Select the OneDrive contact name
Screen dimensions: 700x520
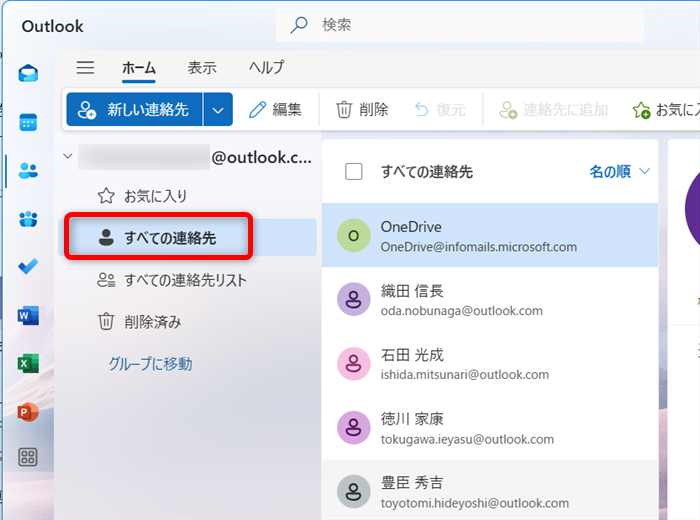(x=411, y=227)
